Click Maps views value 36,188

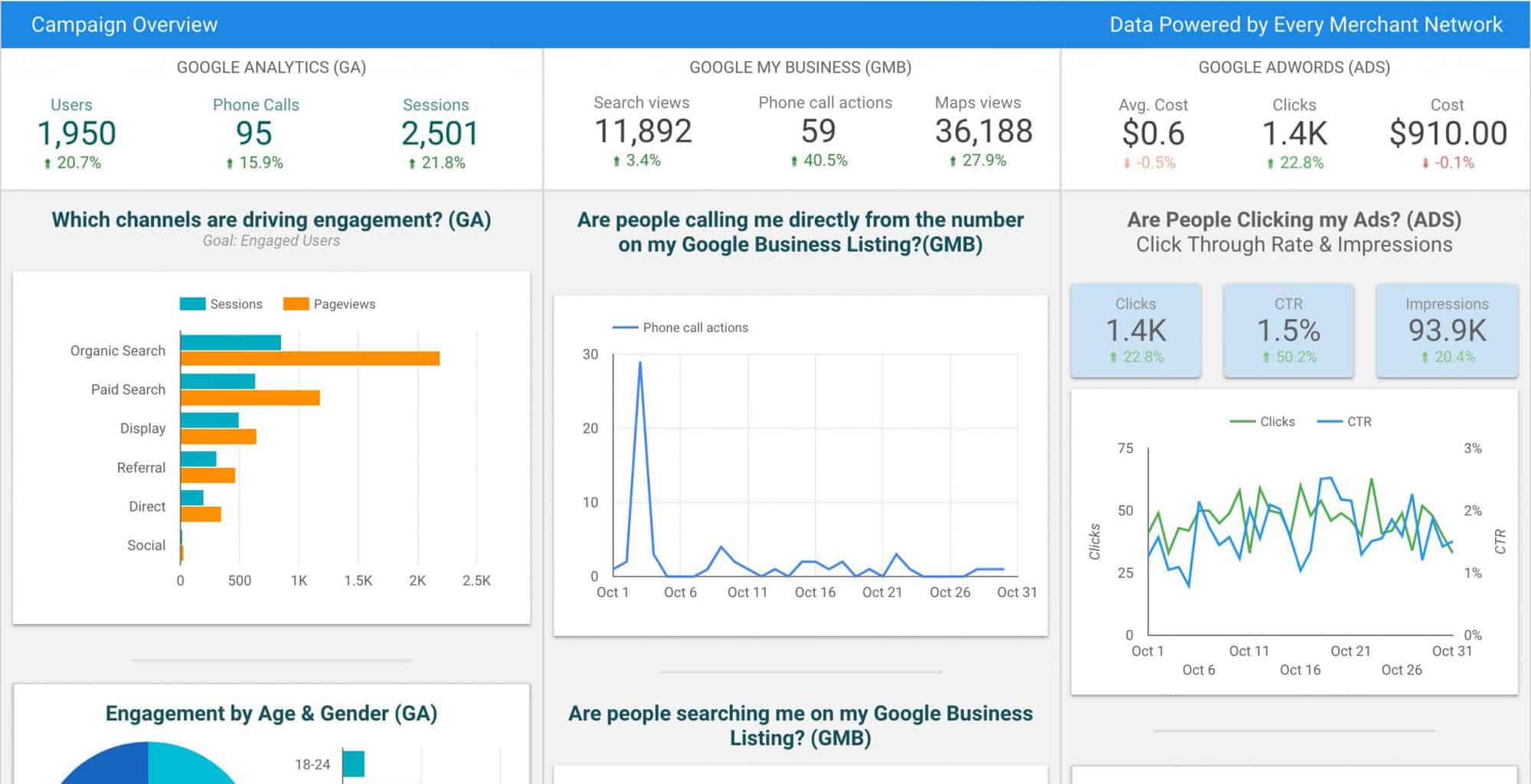click(983, 132)
